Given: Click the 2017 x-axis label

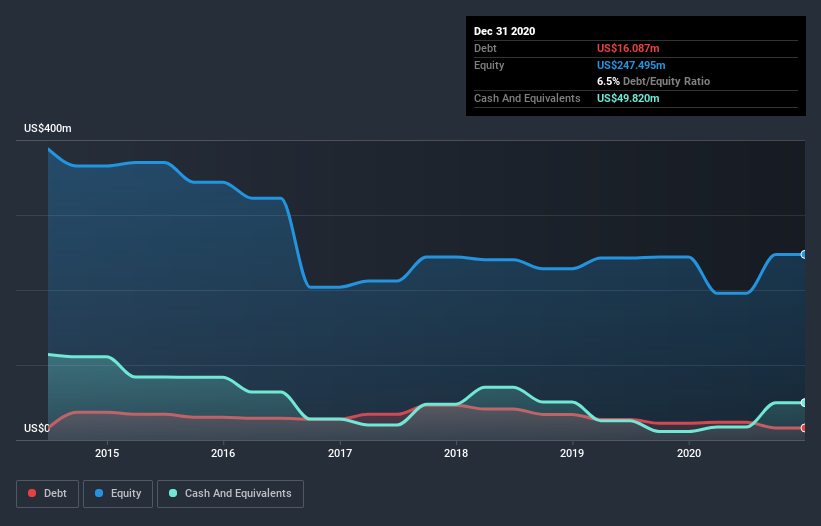Looking at the screenshot, I should pyautogui.click(x=340, y=453).
